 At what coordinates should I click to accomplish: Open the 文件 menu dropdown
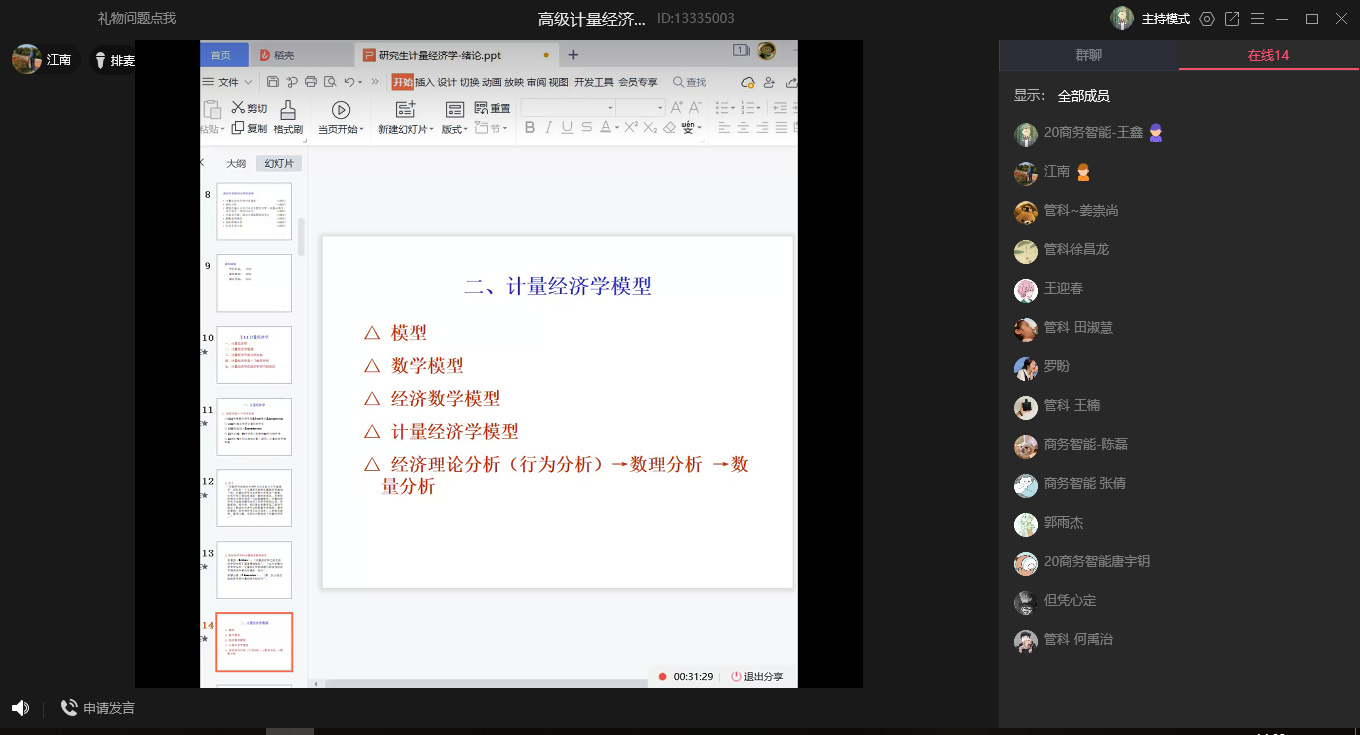click(229, 82)
